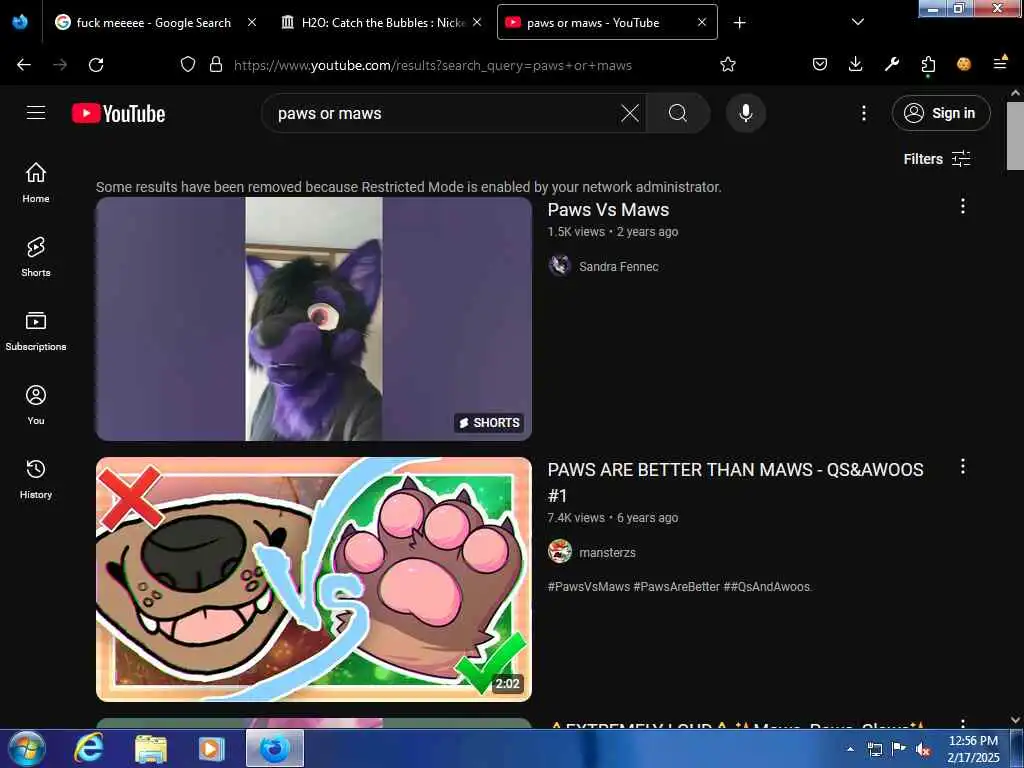
Task: Open Shorts in the sidebar
Action: pos(36,257)
